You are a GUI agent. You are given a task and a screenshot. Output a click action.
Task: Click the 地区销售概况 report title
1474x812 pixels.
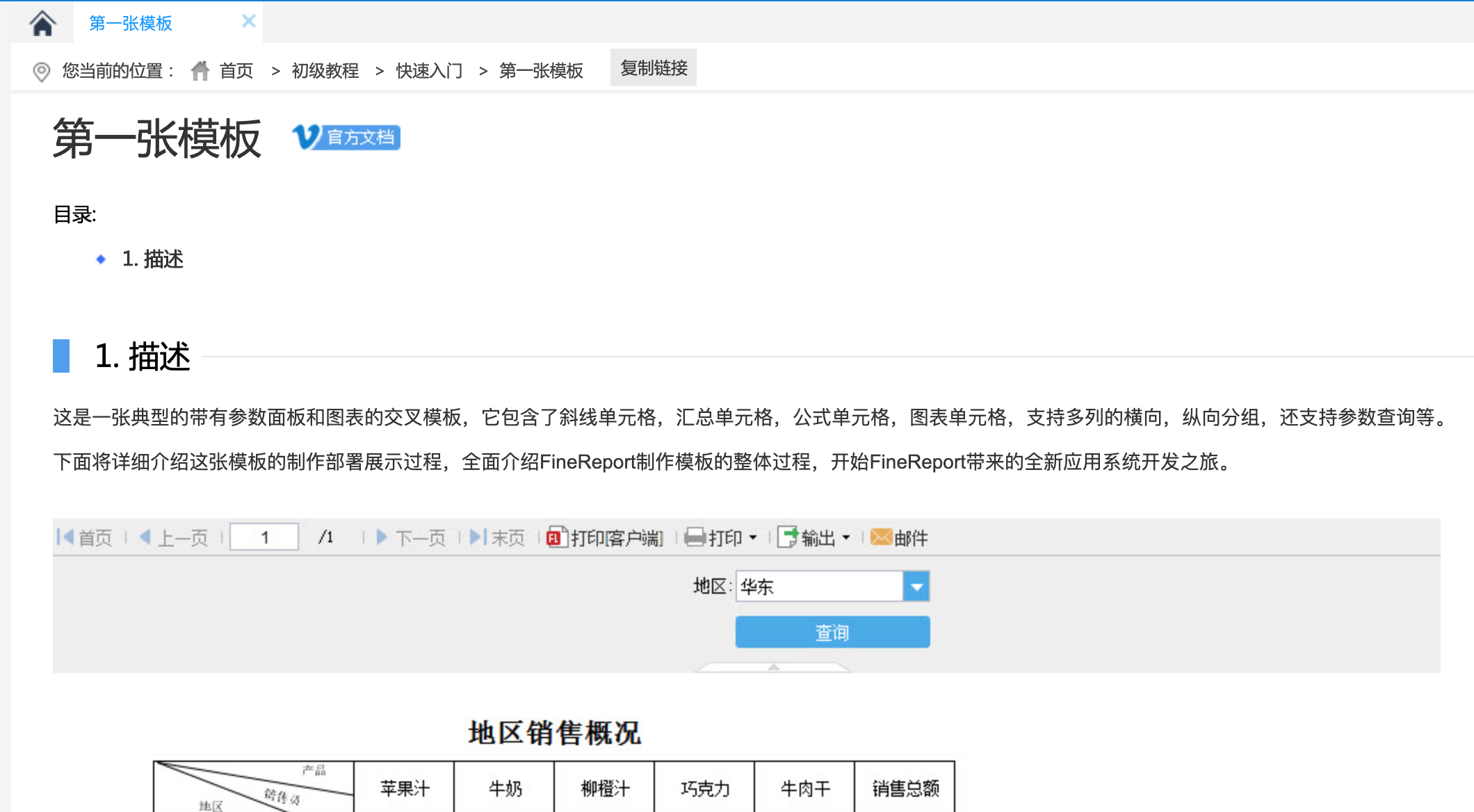pos(554,733)
